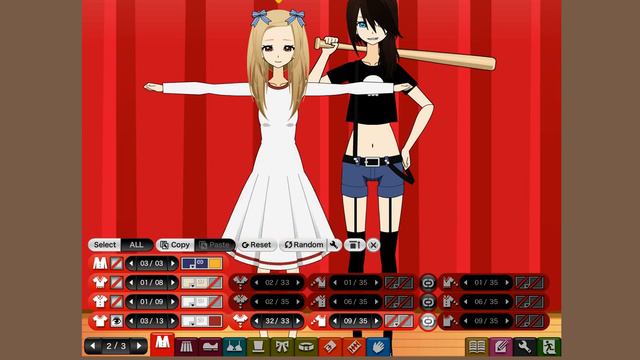Toggle sleeve link in 06/35 row
This screenshot has height=360, width=640.
coord(428,302)
